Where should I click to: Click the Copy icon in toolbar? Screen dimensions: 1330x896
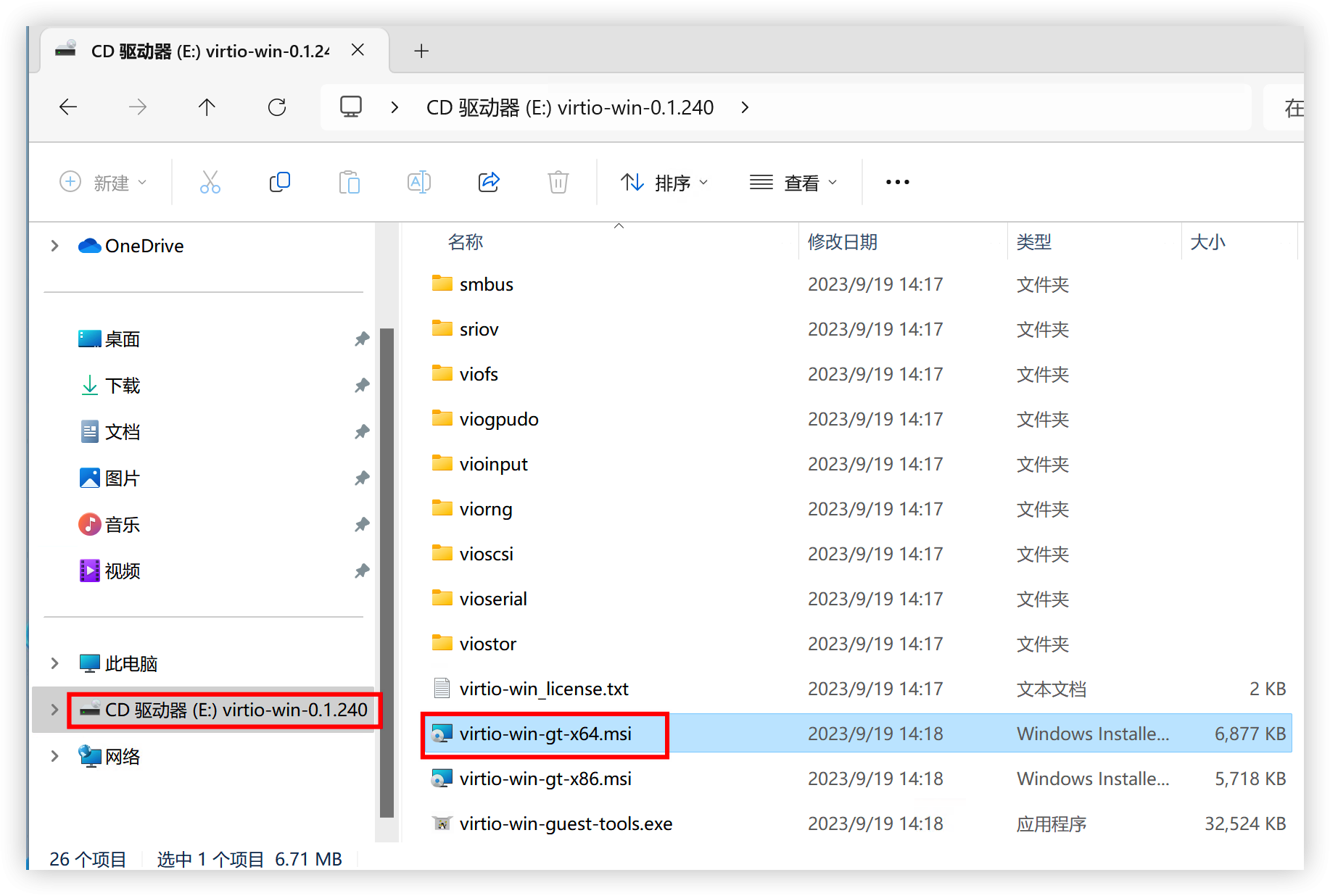click(279, 182)
